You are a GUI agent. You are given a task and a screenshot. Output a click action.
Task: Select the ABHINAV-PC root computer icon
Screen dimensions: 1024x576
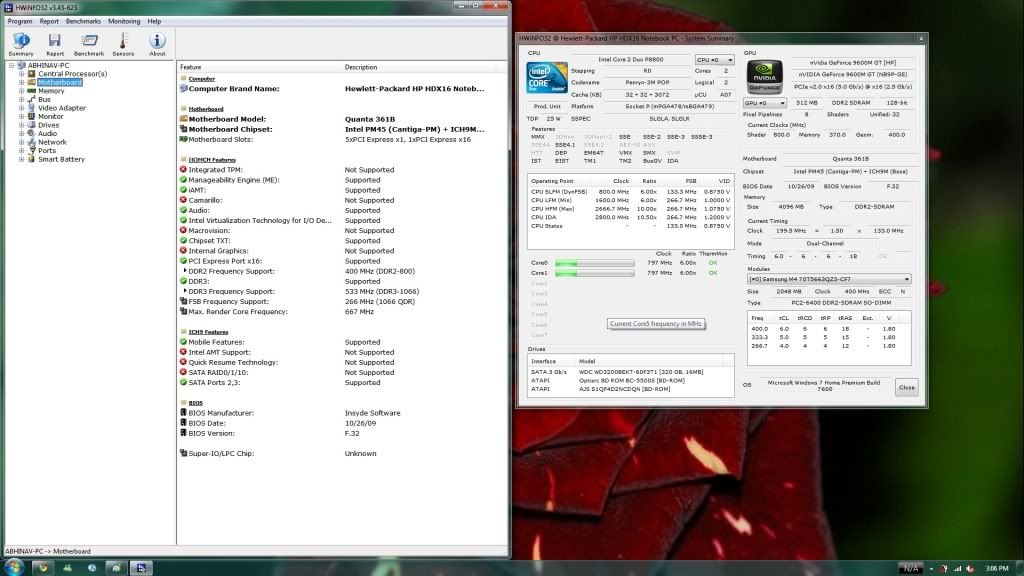[x=22, y=65]
